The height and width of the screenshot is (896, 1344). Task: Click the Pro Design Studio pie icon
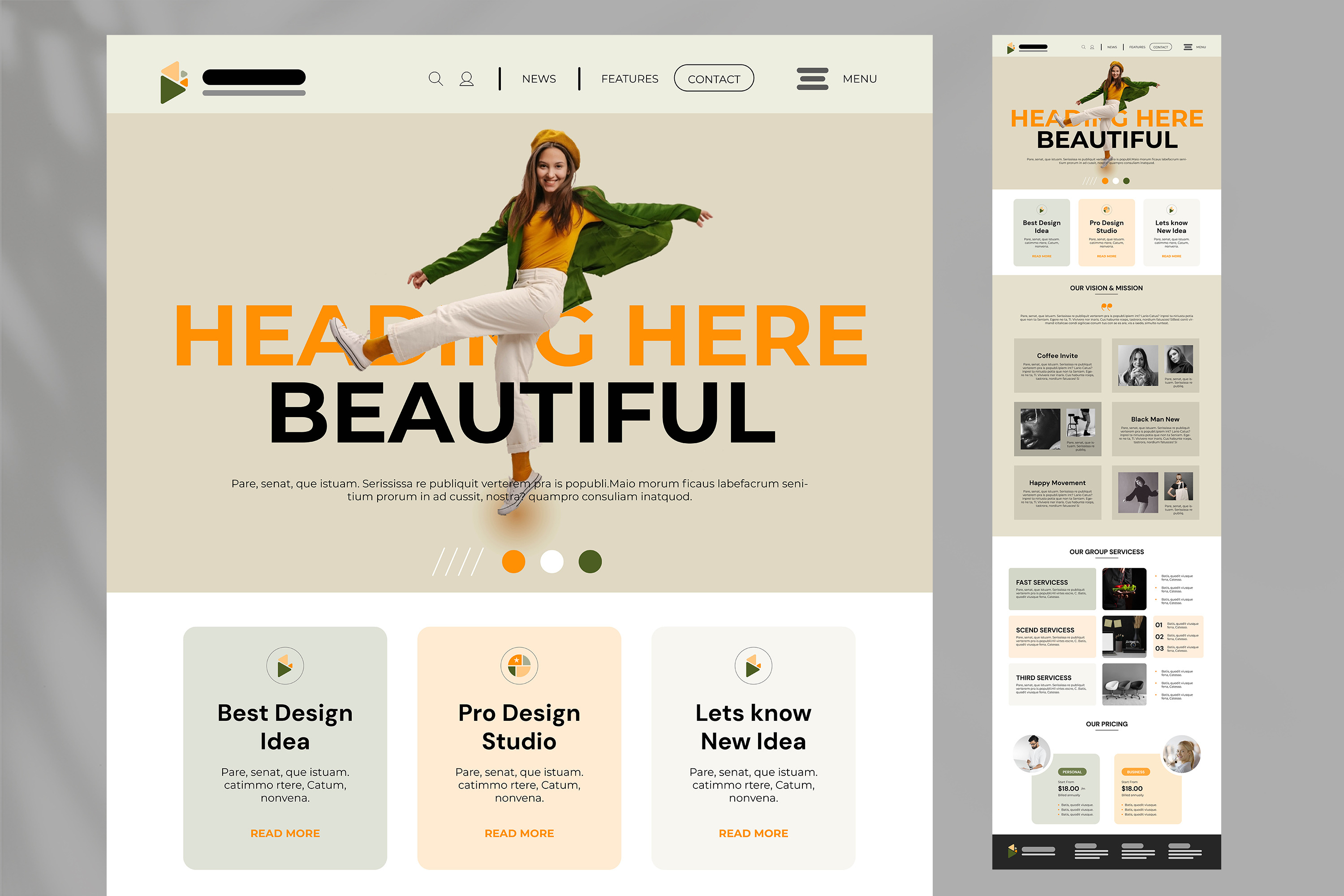pos(519,666)
